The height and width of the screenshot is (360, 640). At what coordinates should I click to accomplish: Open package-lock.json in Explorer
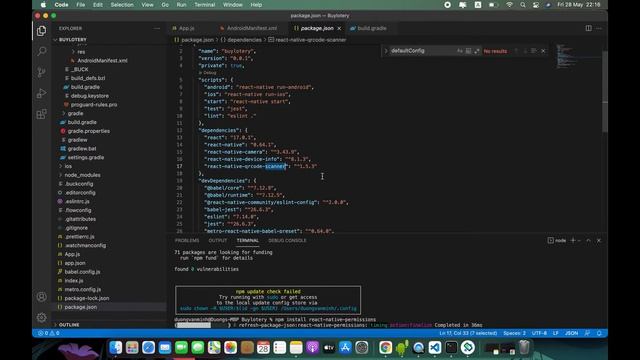(x=87, y=298)
